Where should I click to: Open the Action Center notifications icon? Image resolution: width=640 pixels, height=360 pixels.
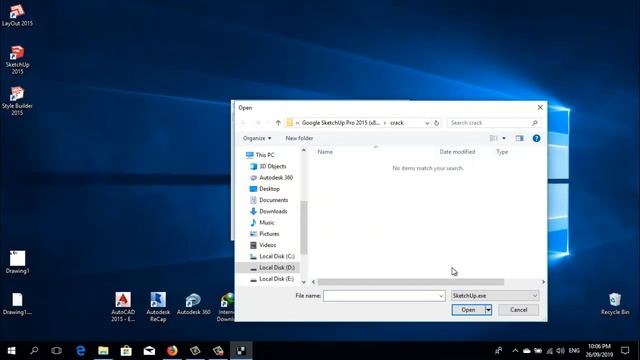click(x=625, y=351)
